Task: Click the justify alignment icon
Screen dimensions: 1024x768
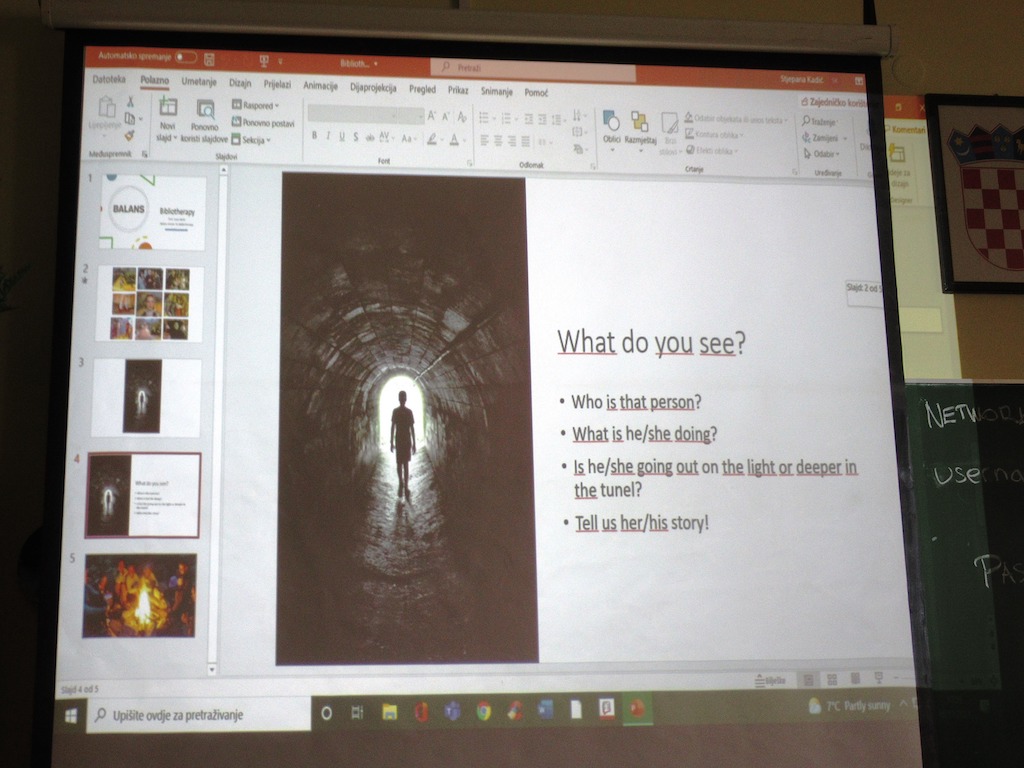Action: (x=526, y=142)
